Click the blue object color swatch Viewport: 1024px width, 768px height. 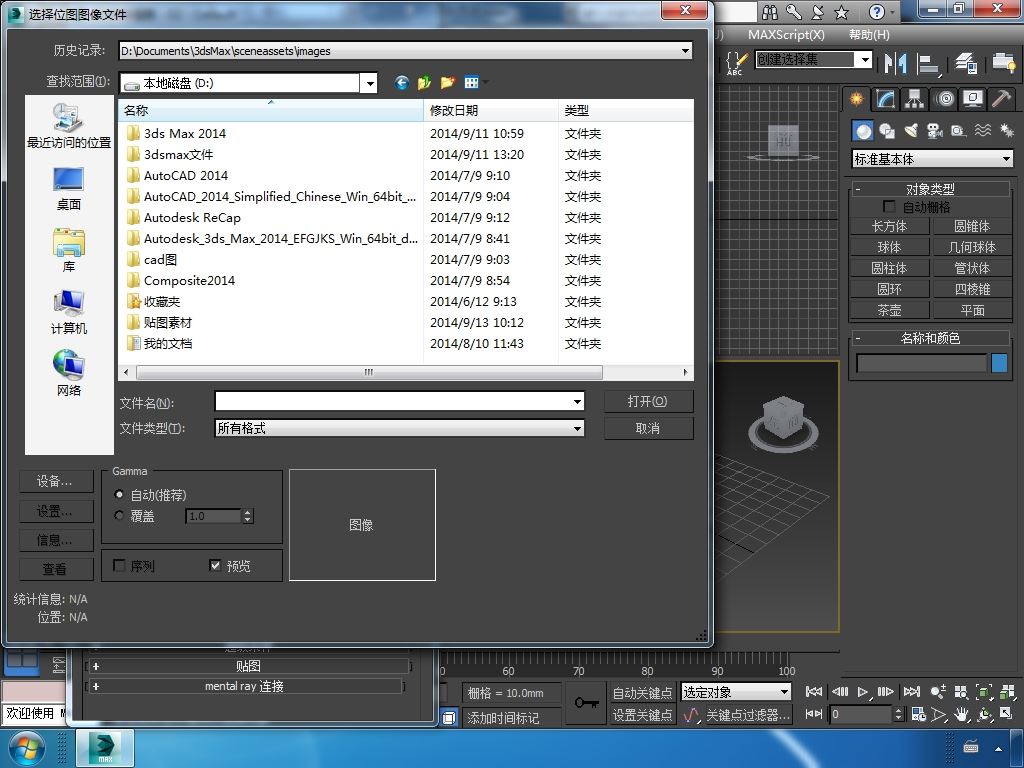pyautogui.click(x=999, y=363)
